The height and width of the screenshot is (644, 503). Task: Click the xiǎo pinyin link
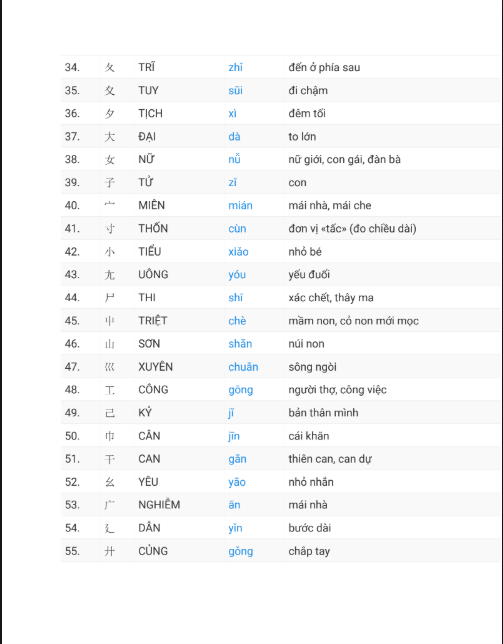click(238, 251)
